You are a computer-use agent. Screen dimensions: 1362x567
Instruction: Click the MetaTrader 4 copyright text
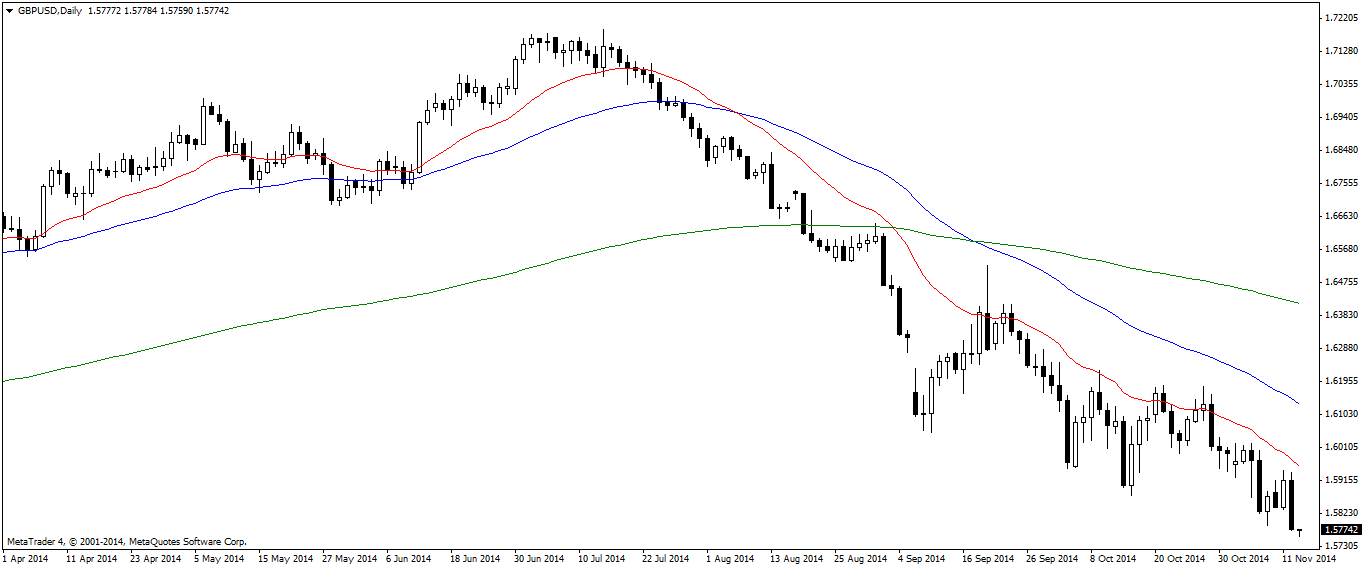pos(126,541)
